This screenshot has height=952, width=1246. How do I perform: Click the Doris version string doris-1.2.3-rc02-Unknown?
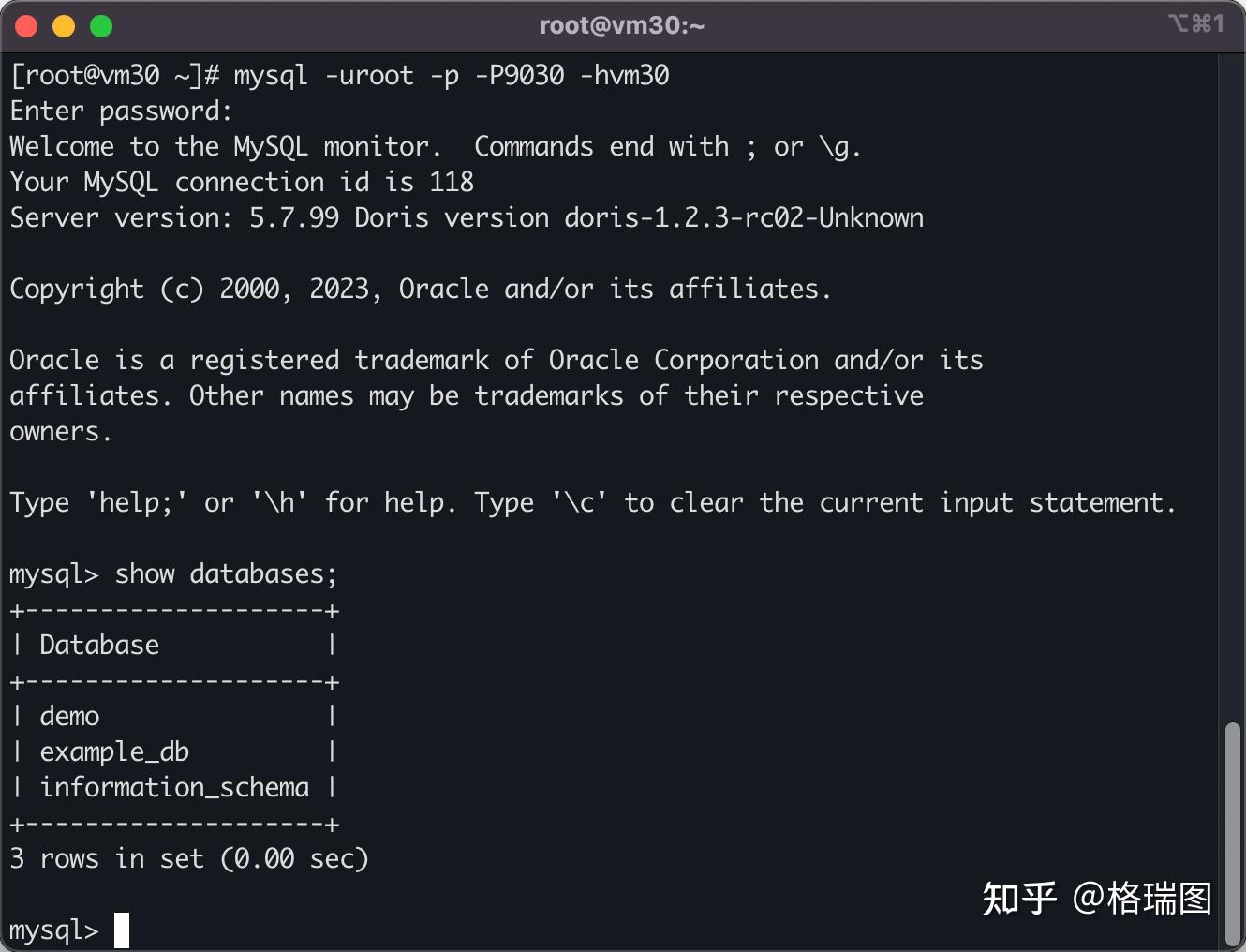coord(744,217)
